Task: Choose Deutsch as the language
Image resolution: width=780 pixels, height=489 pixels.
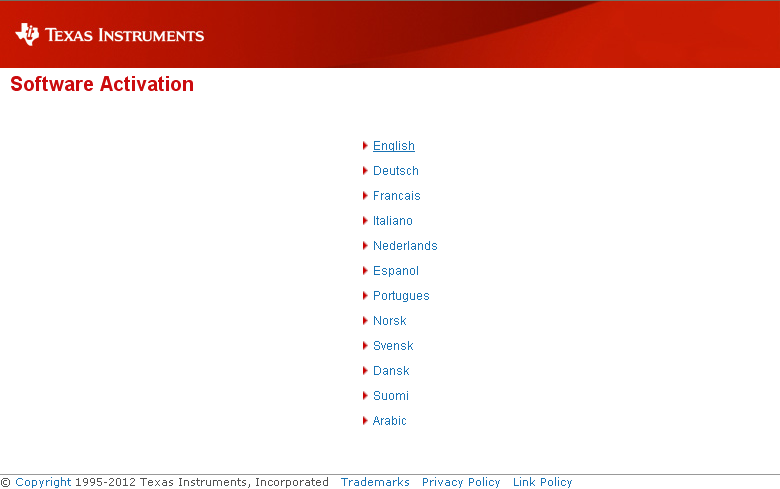Action: click(x=395, y=171)
